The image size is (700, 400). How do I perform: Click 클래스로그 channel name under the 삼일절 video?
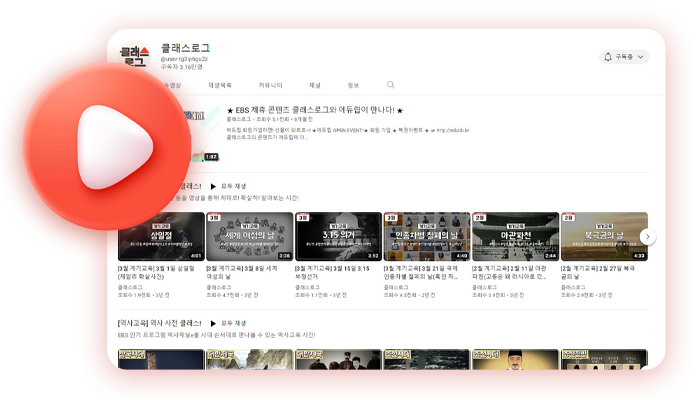pyautogui.click(x=130, y=288)
